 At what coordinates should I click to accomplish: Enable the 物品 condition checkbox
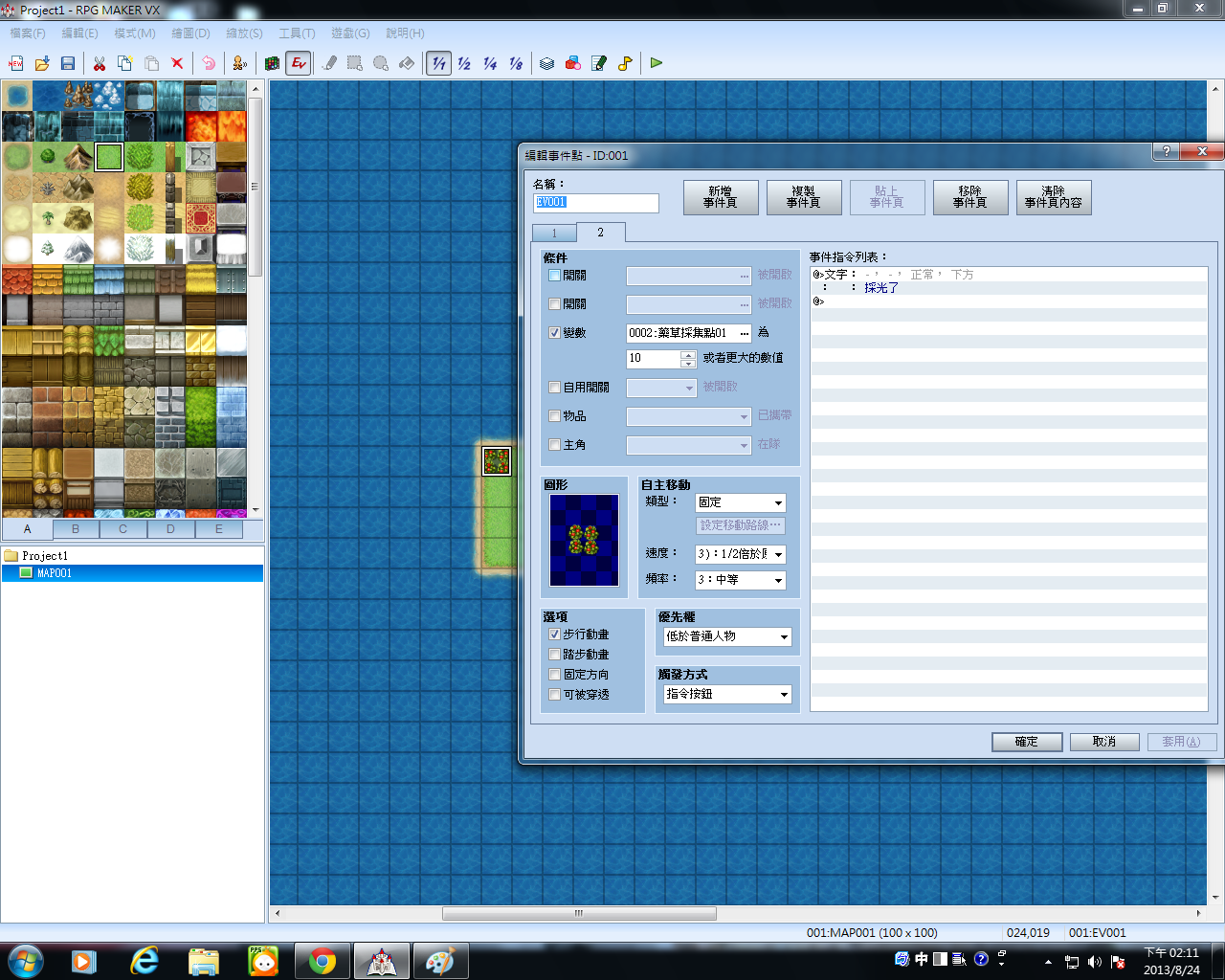click(554, 416)
